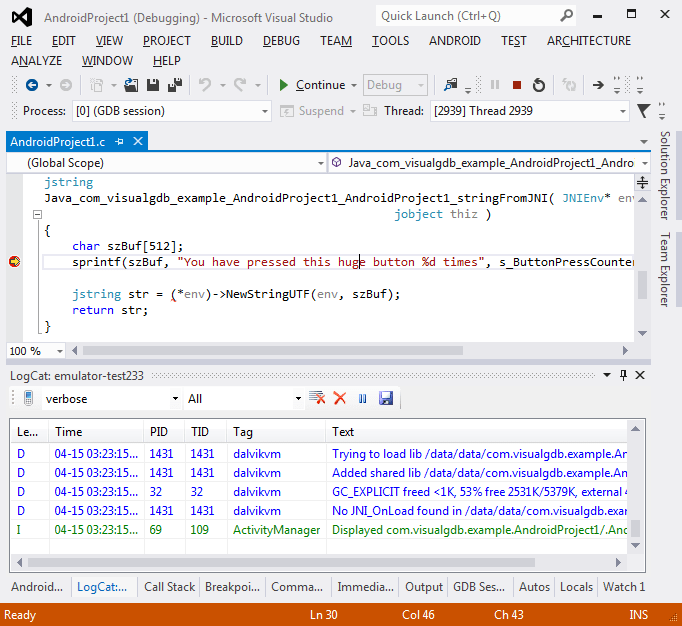Open the Thread combo box

(529, 111)
